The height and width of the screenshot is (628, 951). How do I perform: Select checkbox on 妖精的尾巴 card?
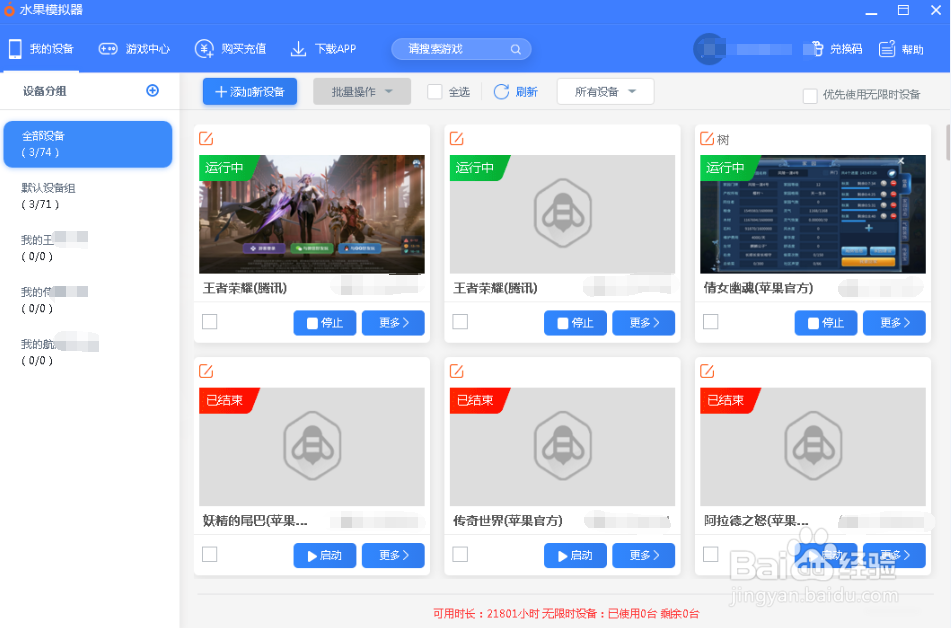pos(209,554)
